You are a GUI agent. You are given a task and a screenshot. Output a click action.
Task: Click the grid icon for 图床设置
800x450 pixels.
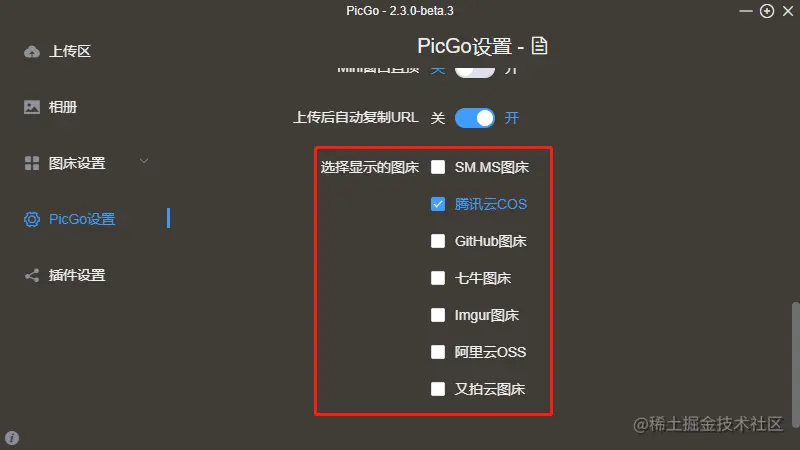click(x=32, y=163)
